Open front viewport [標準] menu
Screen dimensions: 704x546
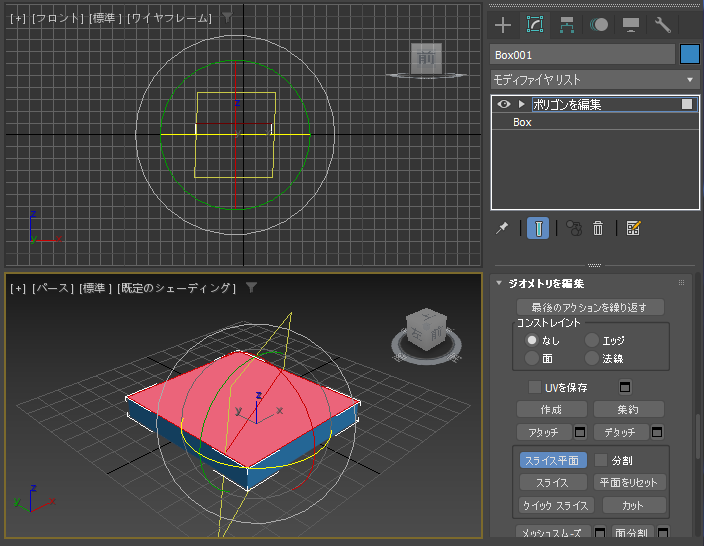pyautogui.click(x=106, y=18)
